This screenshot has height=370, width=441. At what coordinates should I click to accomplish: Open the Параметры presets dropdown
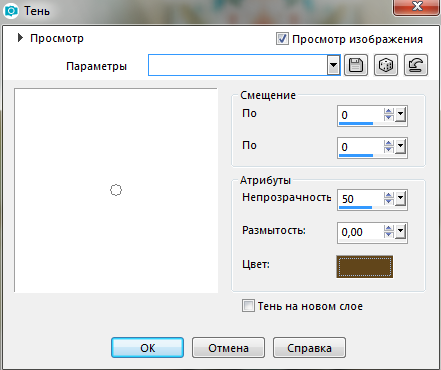pyautogui.click(x=333, y=65)
